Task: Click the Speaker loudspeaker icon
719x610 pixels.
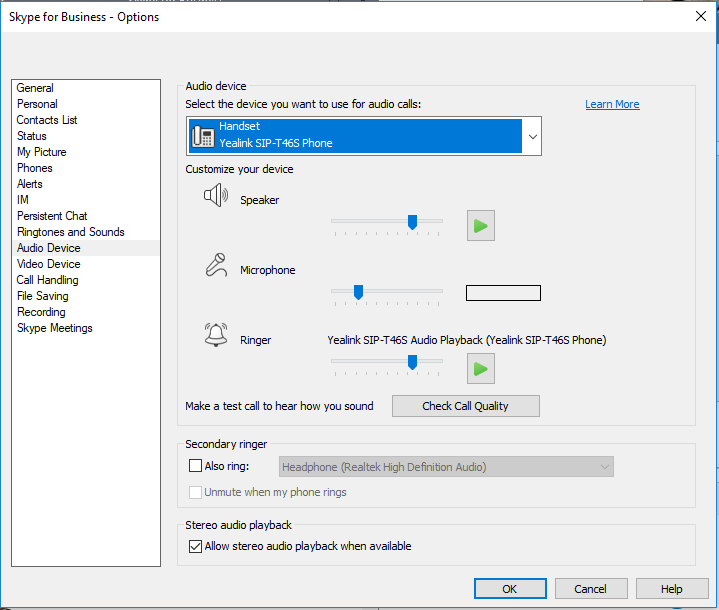Action: 216,195
